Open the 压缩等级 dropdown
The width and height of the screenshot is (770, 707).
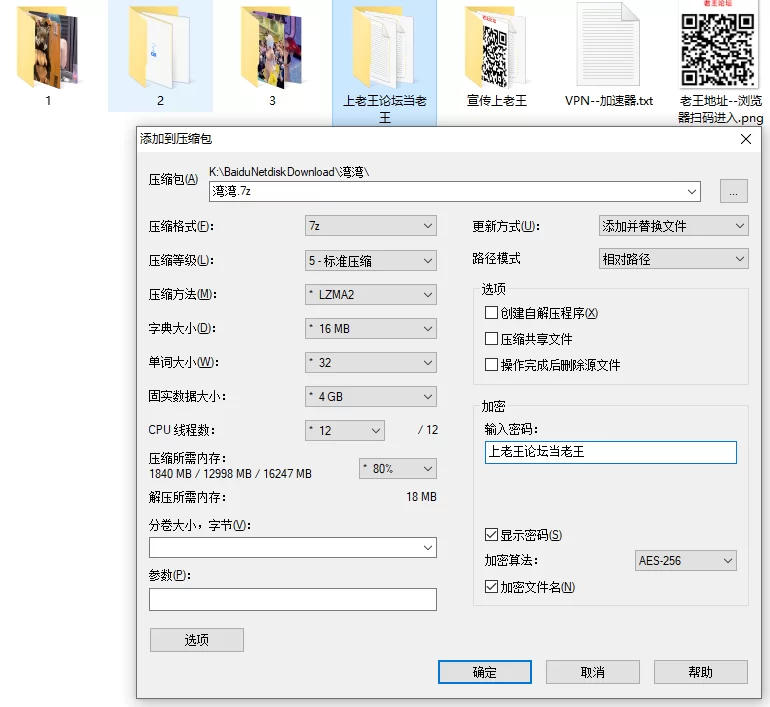click(370, 260)
